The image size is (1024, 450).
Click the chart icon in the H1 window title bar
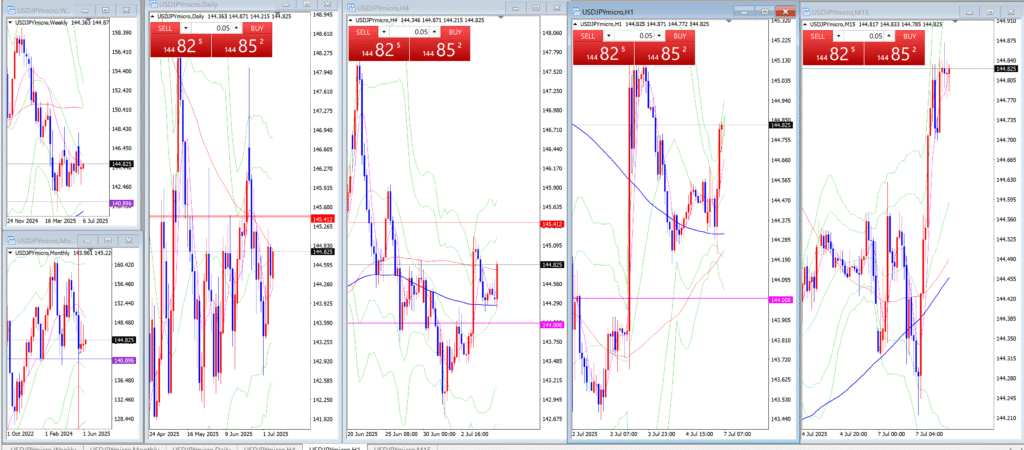576,11
